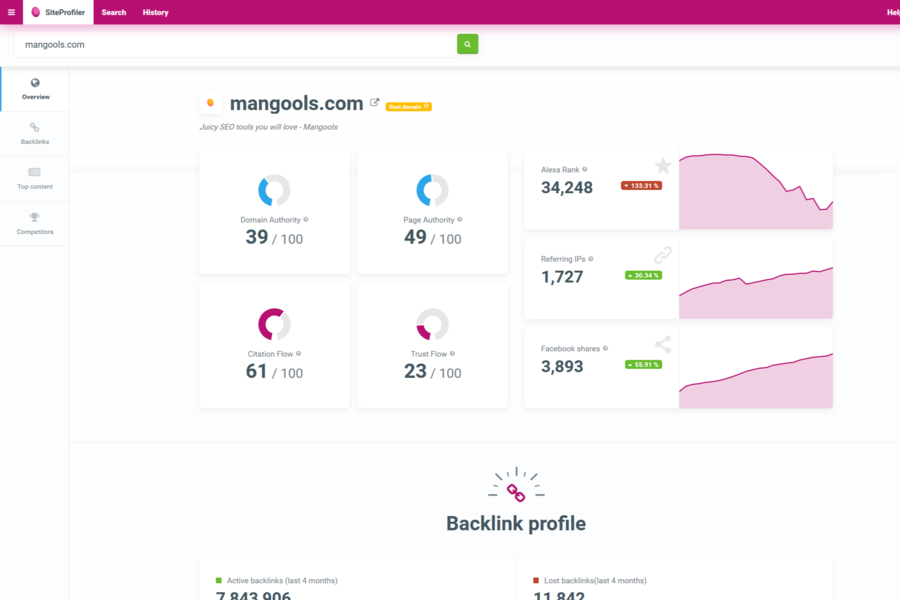Click the Lost backlinks red legend square
The image size is (900, 600).
click(536, 580)
